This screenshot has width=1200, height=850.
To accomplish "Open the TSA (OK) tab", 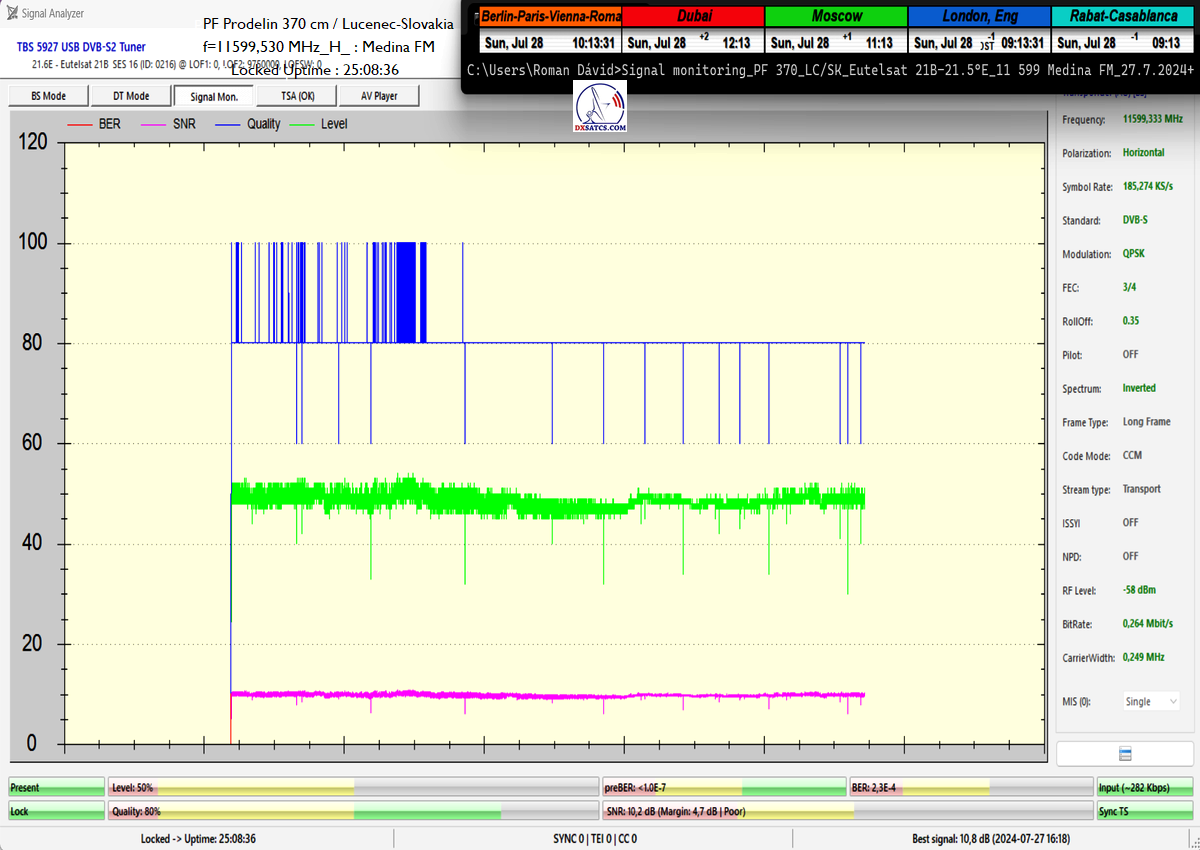I will 295,96.
